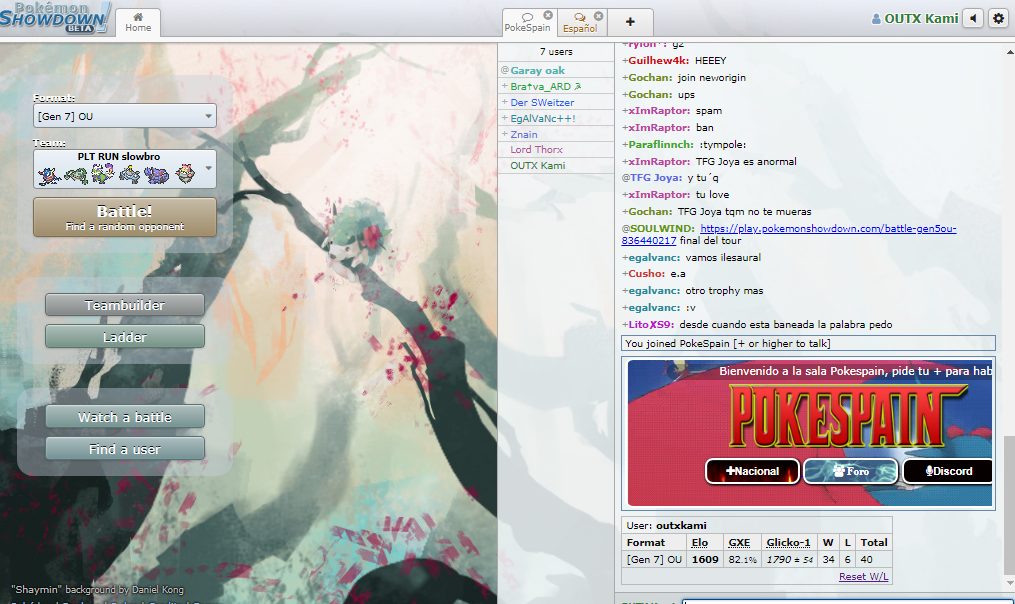Select user EgAlVaNc++! in userlist
1015x604 pixels.
point(556,118)
